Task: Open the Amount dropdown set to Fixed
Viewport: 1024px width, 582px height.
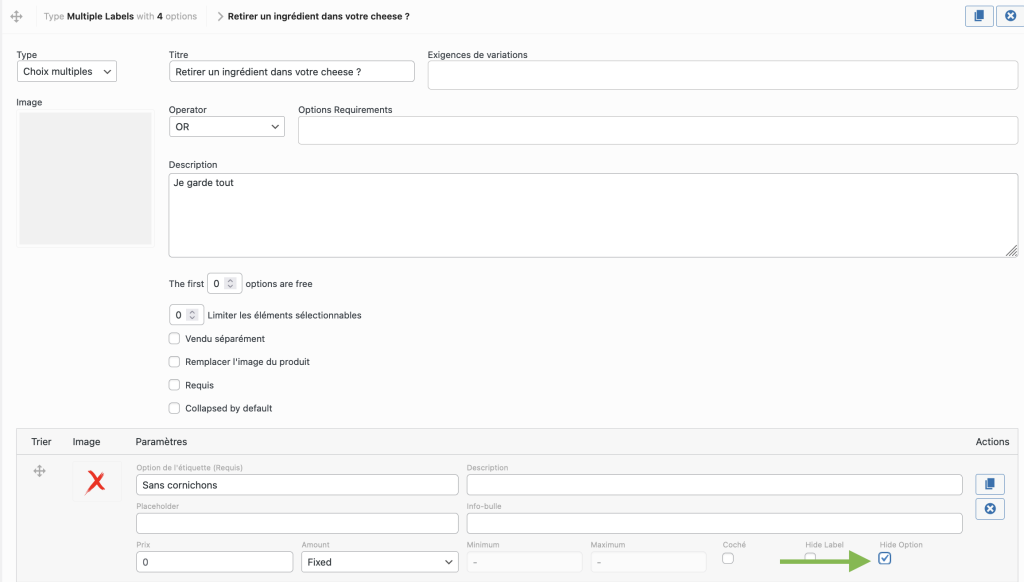Action: click(379, 562)
